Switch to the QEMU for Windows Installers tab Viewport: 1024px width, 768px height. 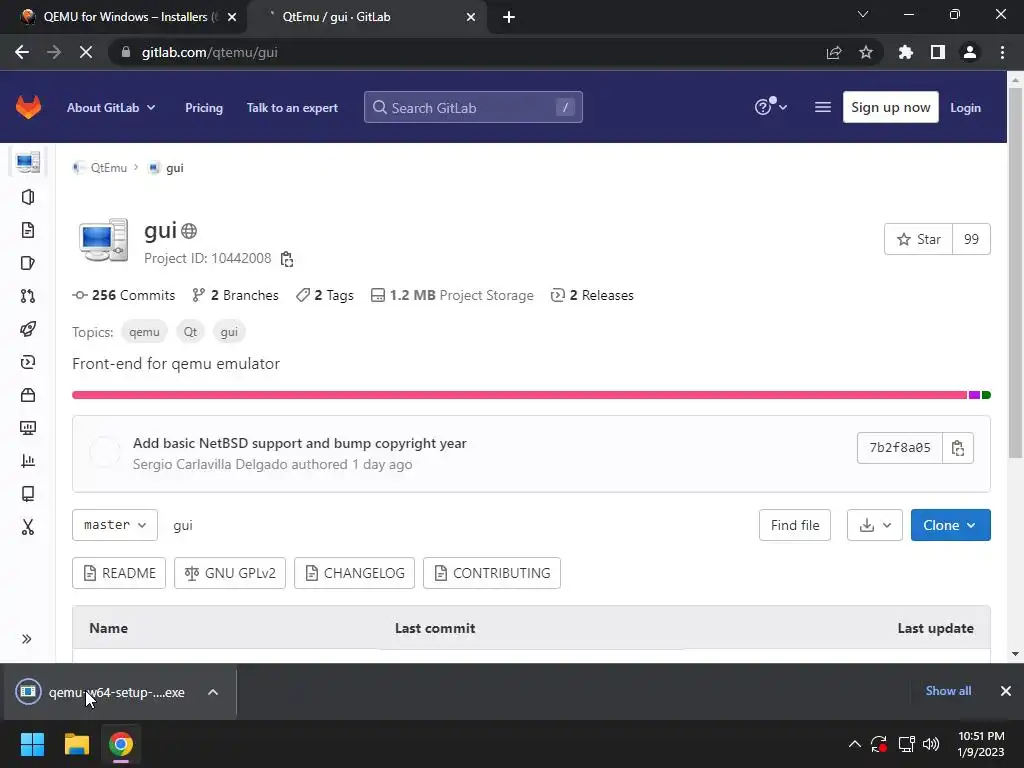[124, 17]
